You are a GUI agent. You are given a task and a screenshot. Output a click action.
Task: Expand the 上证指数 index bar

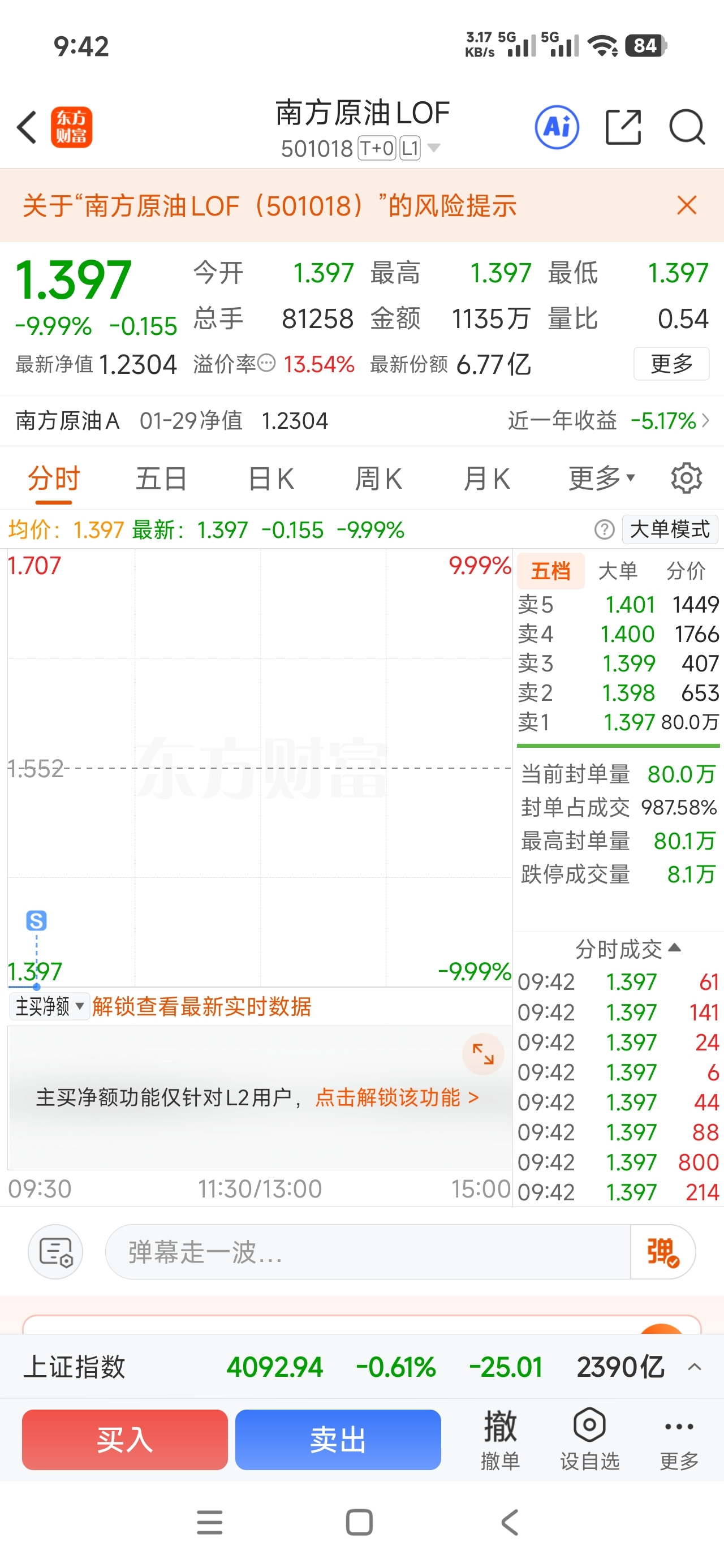tap(693, 1367)
